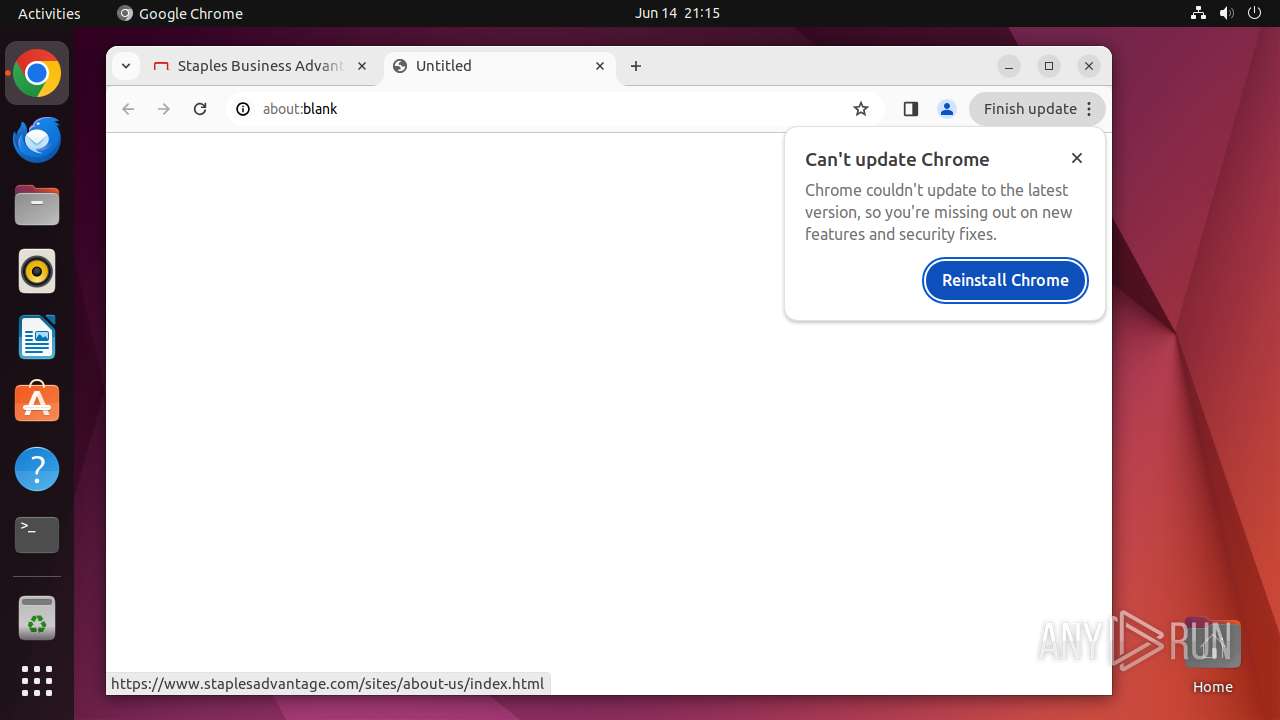Launch Rhythmbox music player
This screenshot has width=1280, height=720.
pos(37,272)
